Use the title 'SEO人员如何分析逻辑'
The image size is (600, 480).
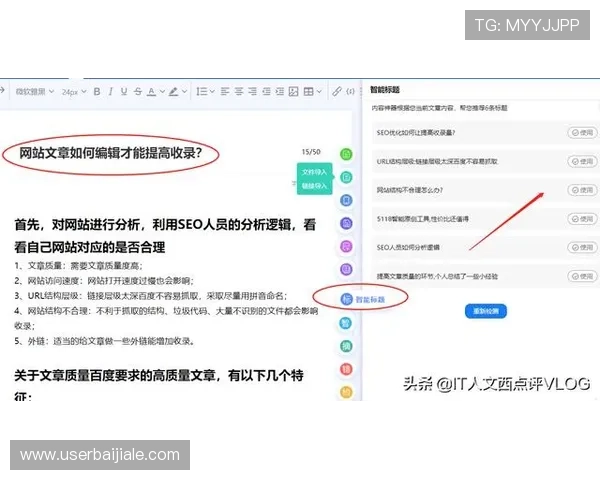point(582,247)
